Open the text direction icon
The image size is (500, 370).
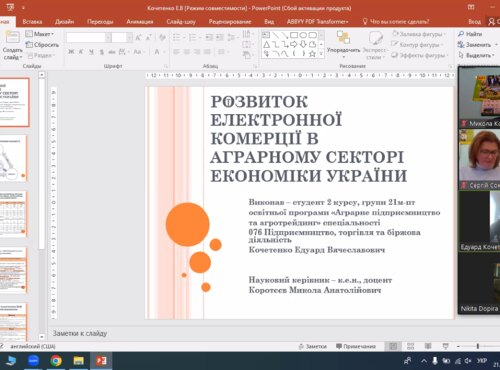click(x=247, y=34)
